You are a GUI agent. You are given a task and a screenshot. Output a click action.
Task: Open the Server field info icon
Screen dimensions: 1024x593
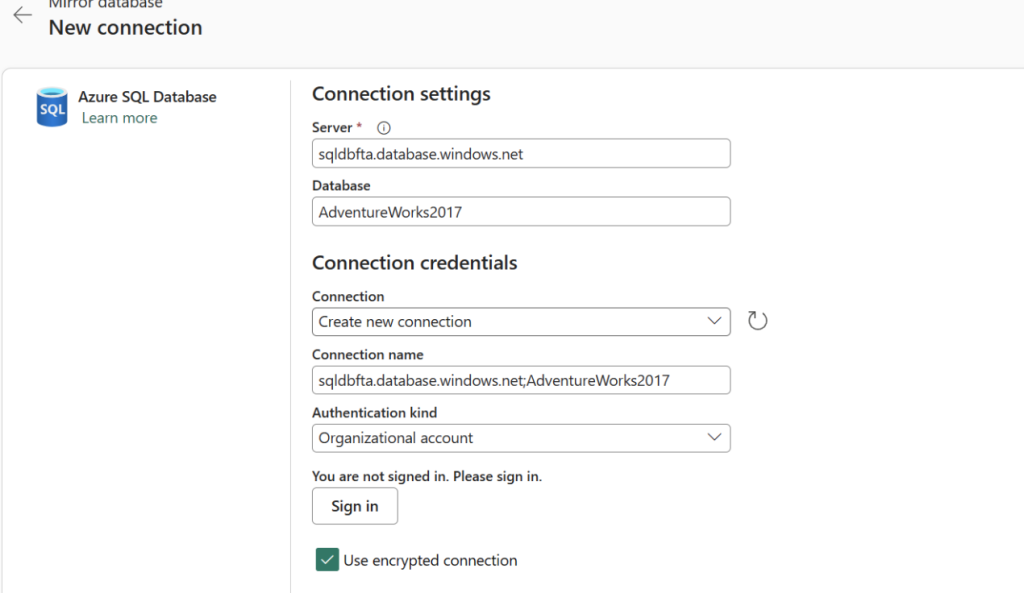click(x=384, y=128)
